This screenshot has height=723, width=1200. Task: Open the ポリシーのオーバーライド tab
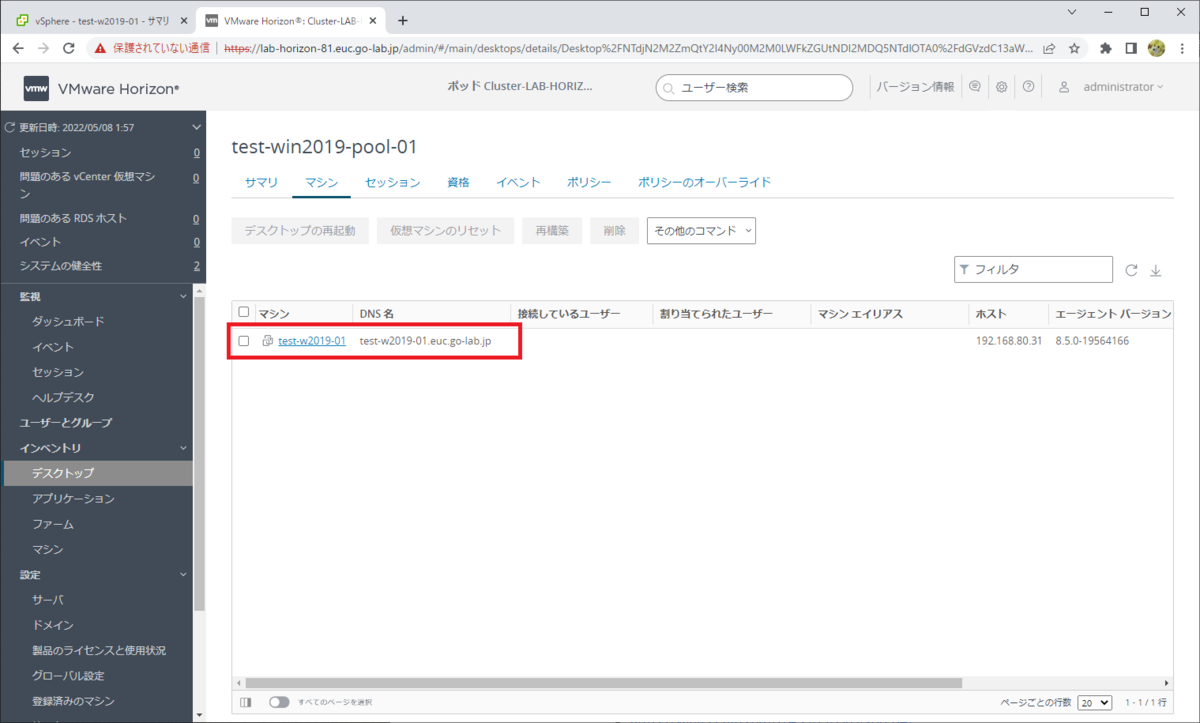point(704,183)
